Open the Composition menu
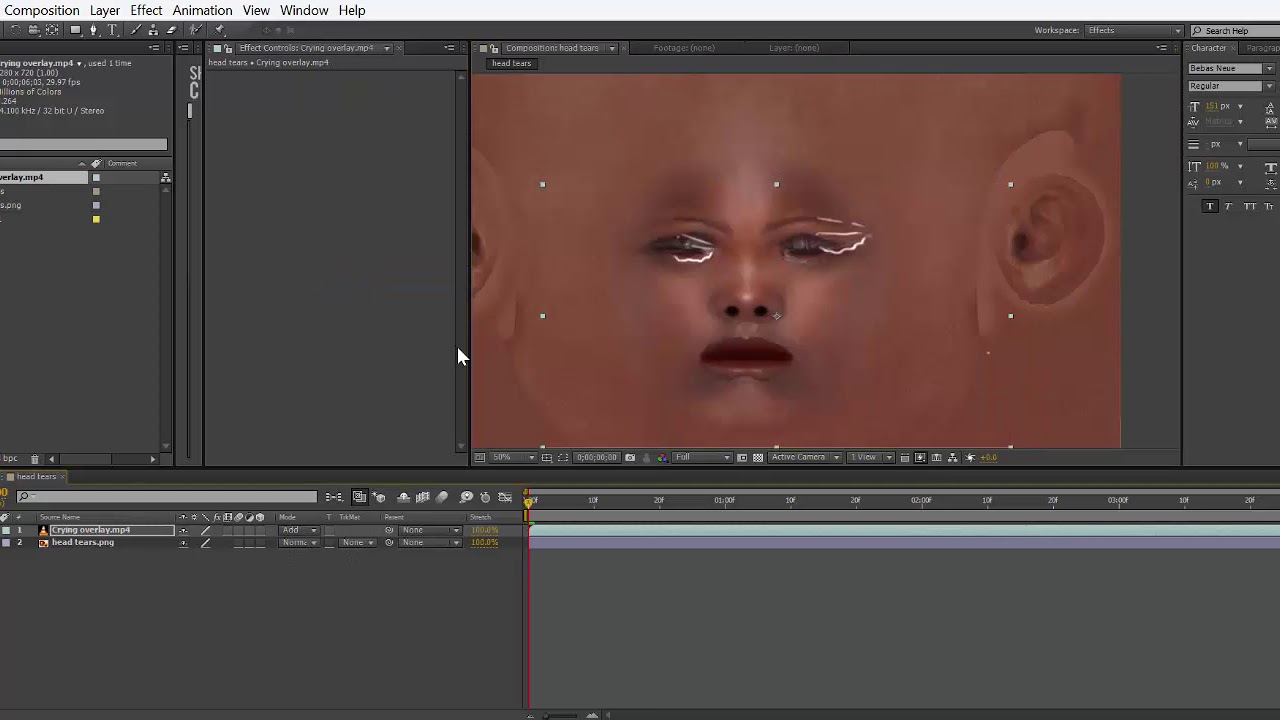 point(41,10)
